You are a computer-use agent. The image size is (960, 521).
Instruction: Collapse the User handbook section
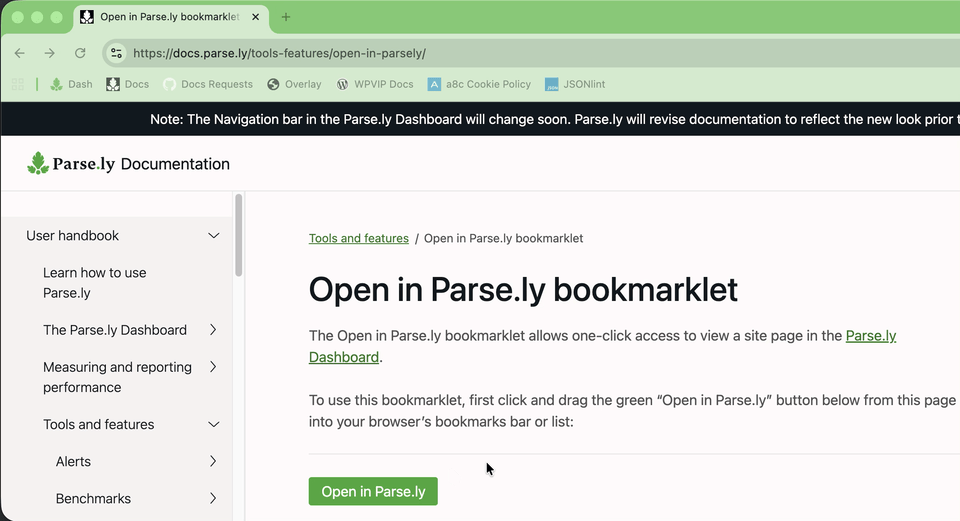(213, 236)
